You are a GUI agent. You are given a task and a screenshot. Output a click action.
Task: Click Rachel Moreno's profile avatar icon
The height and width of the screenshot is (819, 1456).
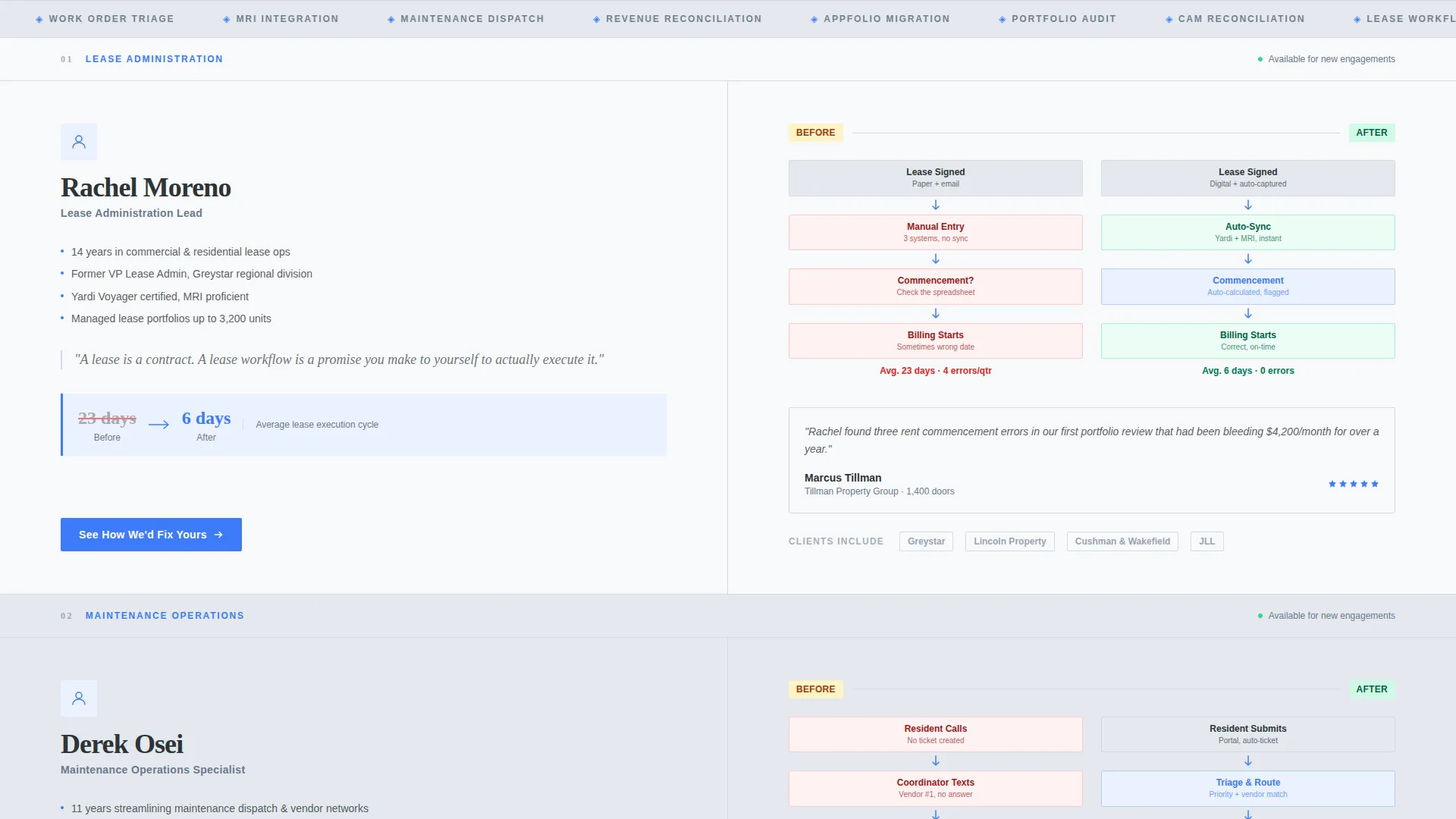[79, 142]
